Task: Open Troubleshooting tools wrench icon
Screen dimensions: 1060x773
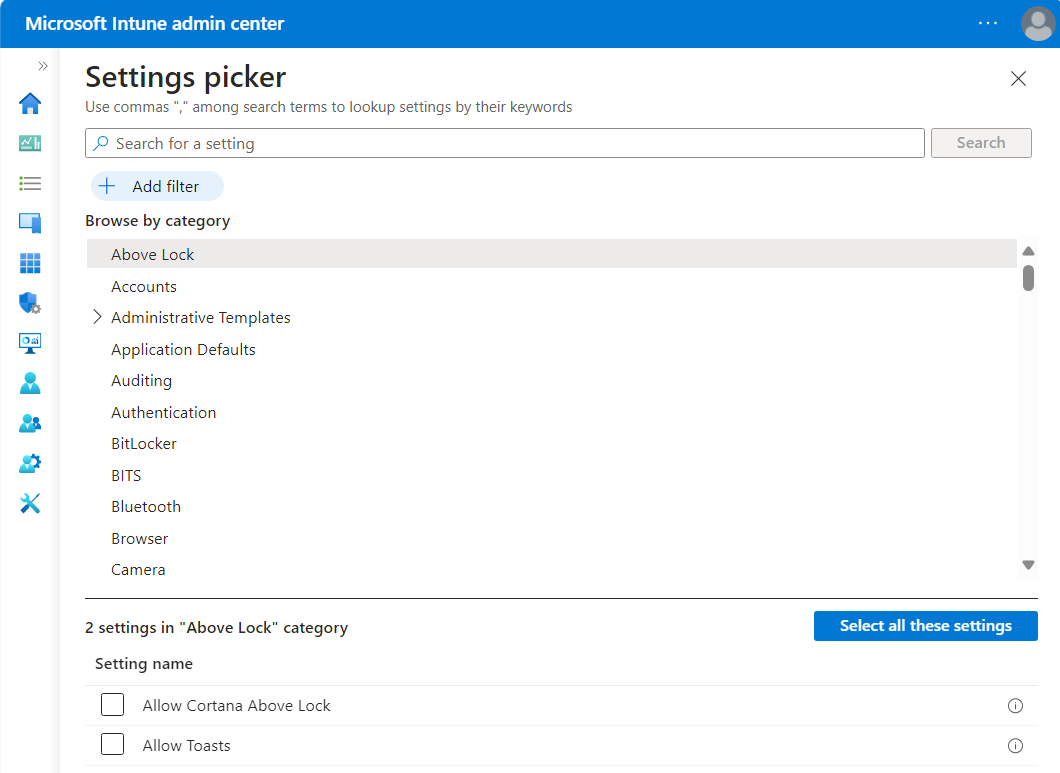Action: point(30,503)
